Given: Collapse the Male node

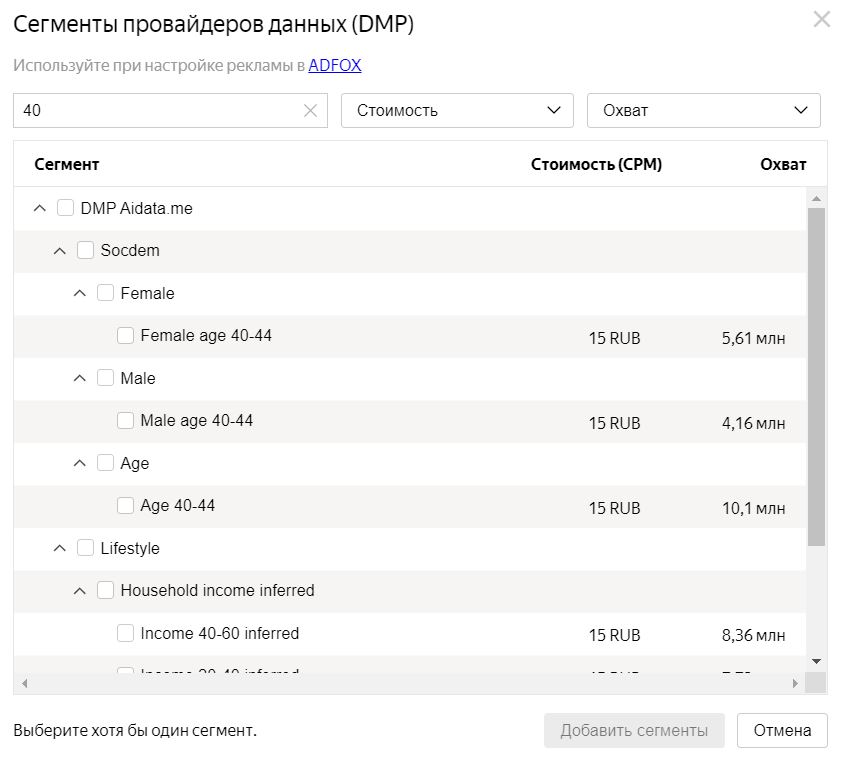Looking at the screenshot, I should pos(79,378).
